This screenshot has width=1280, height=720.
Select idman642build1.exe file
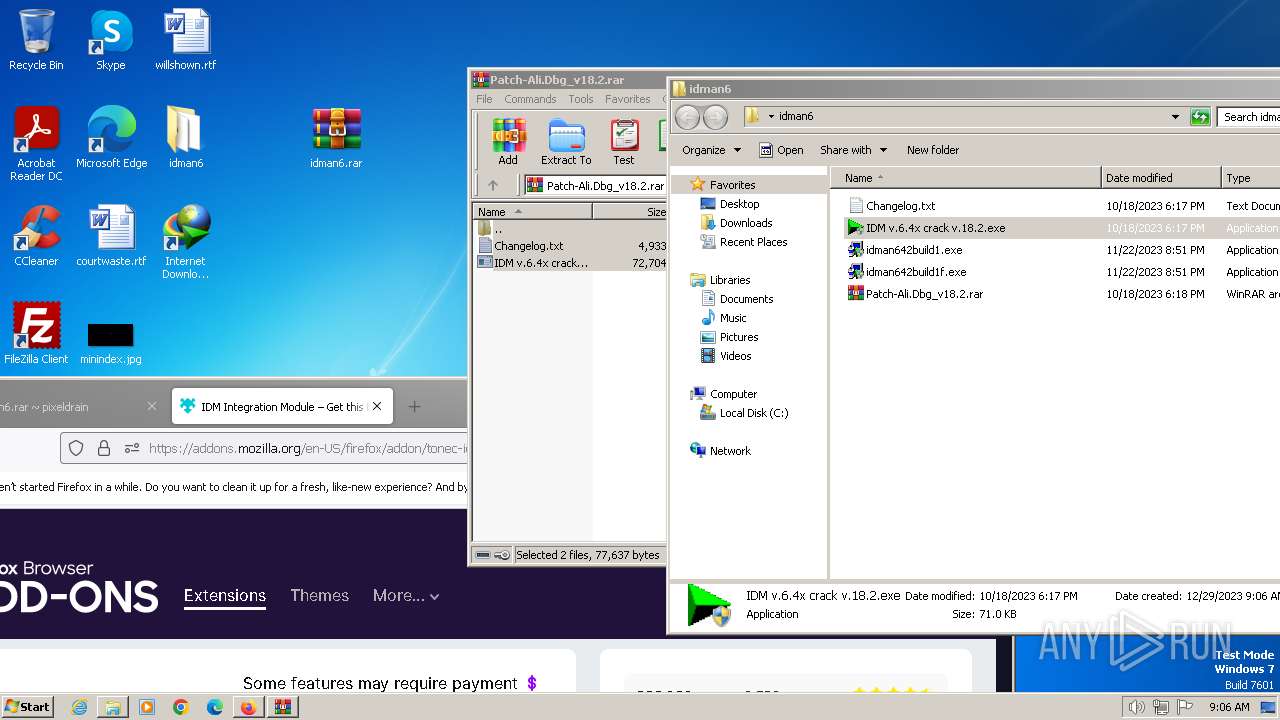tap(914, 250)
